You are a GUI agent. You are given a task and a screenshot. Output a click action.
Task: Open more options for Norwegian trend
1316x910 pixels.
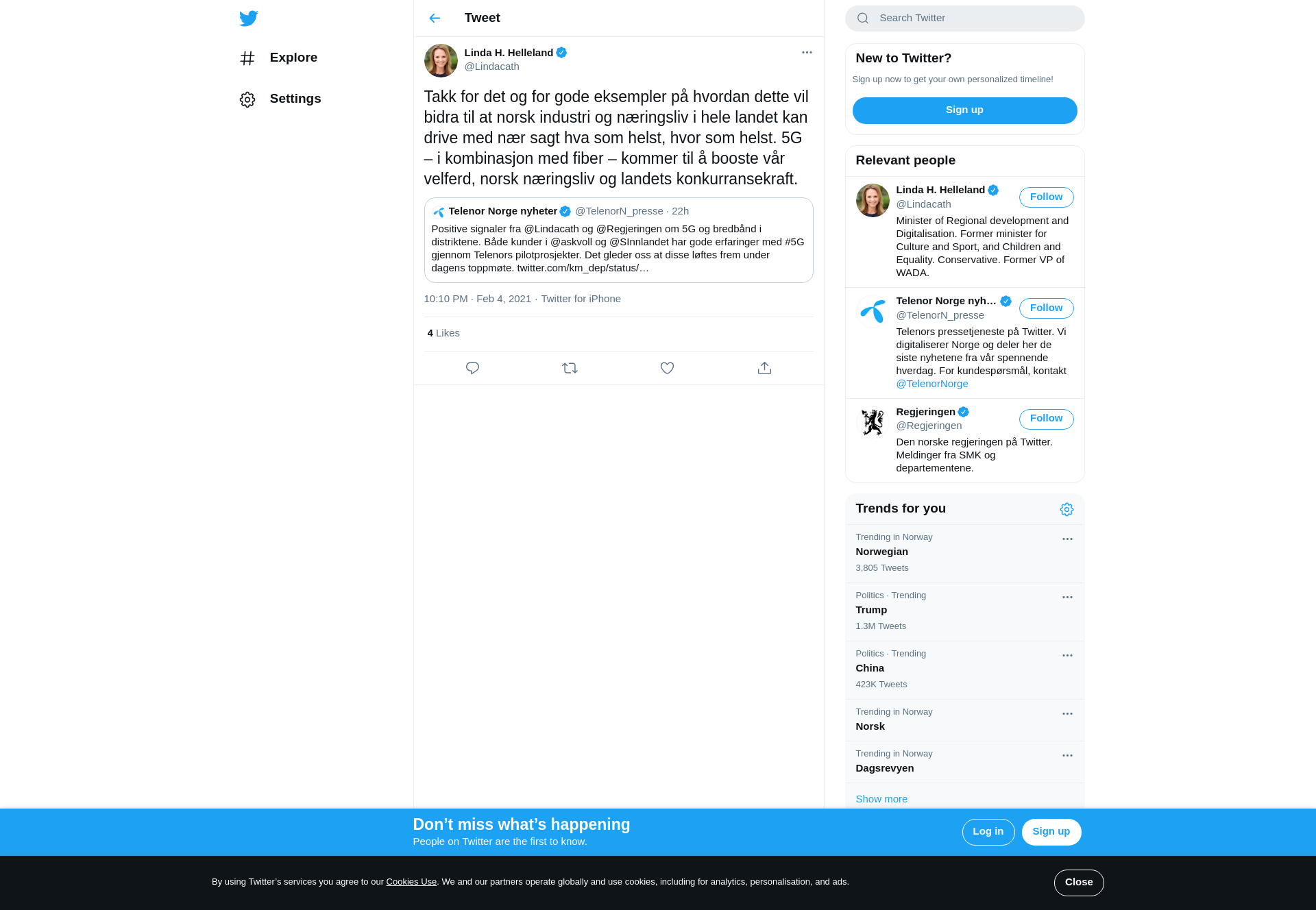(1067, 539)
